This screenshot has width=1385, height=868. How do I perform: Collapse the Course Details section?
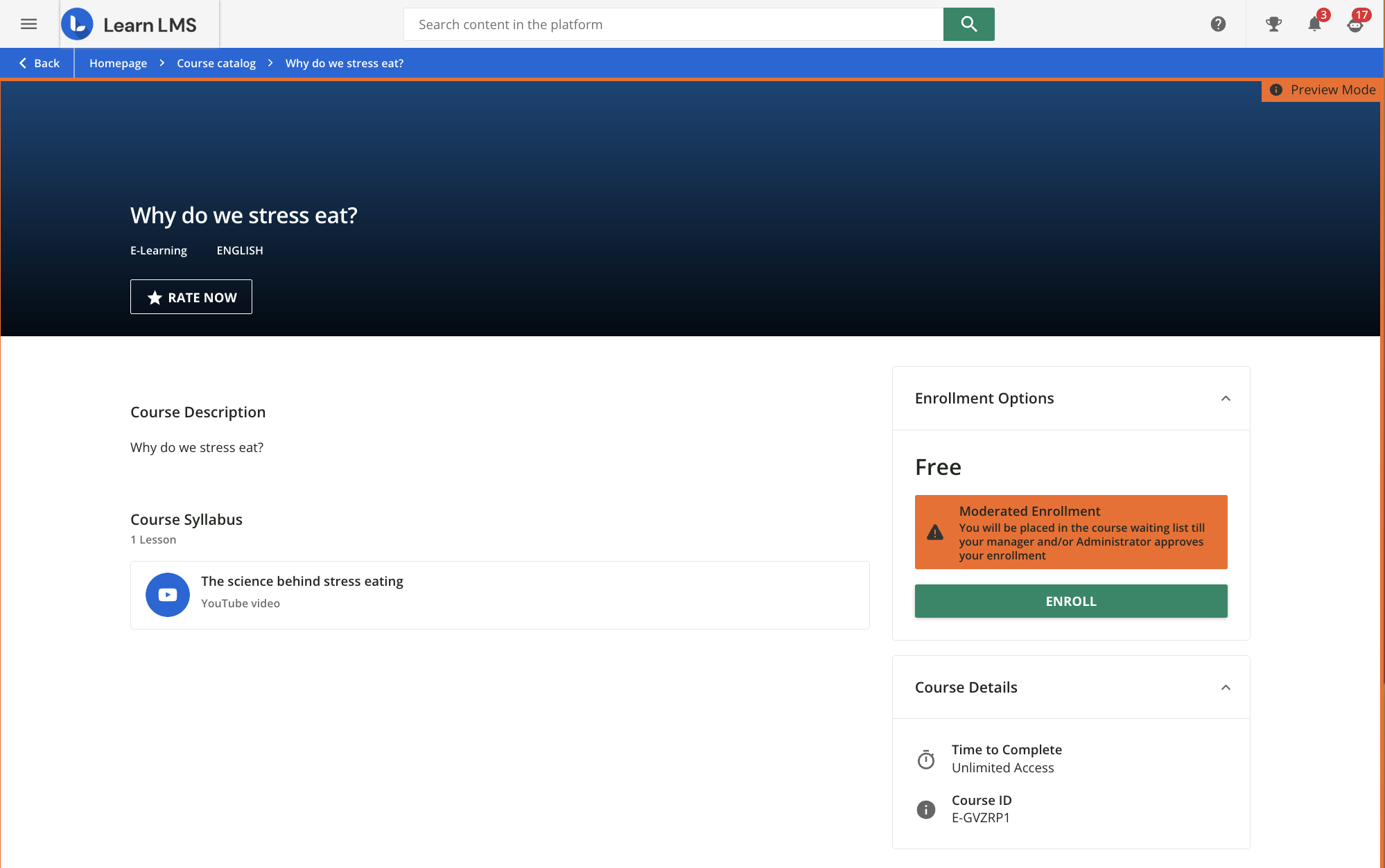tap(1226, 688)
